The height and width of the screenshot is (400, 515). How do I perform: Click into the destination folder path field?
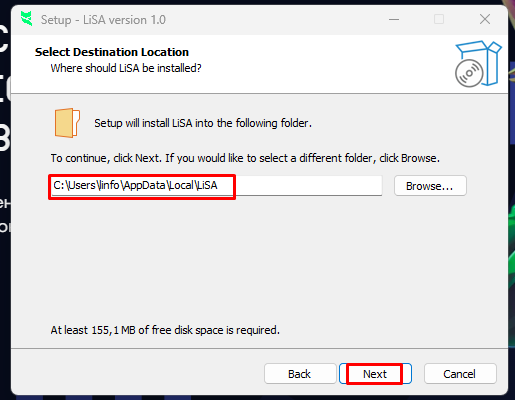pyautogui.click(x=216, y=186)
